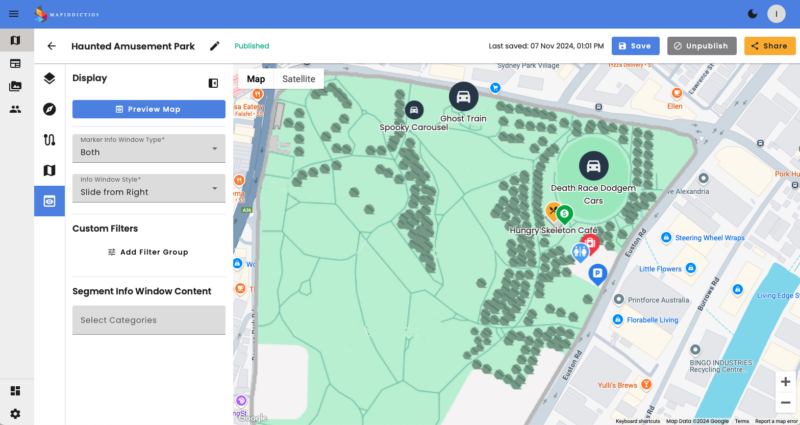The image size is (800, 425).
Task: Click the back arrow beside map title
Action: point(51,46)
